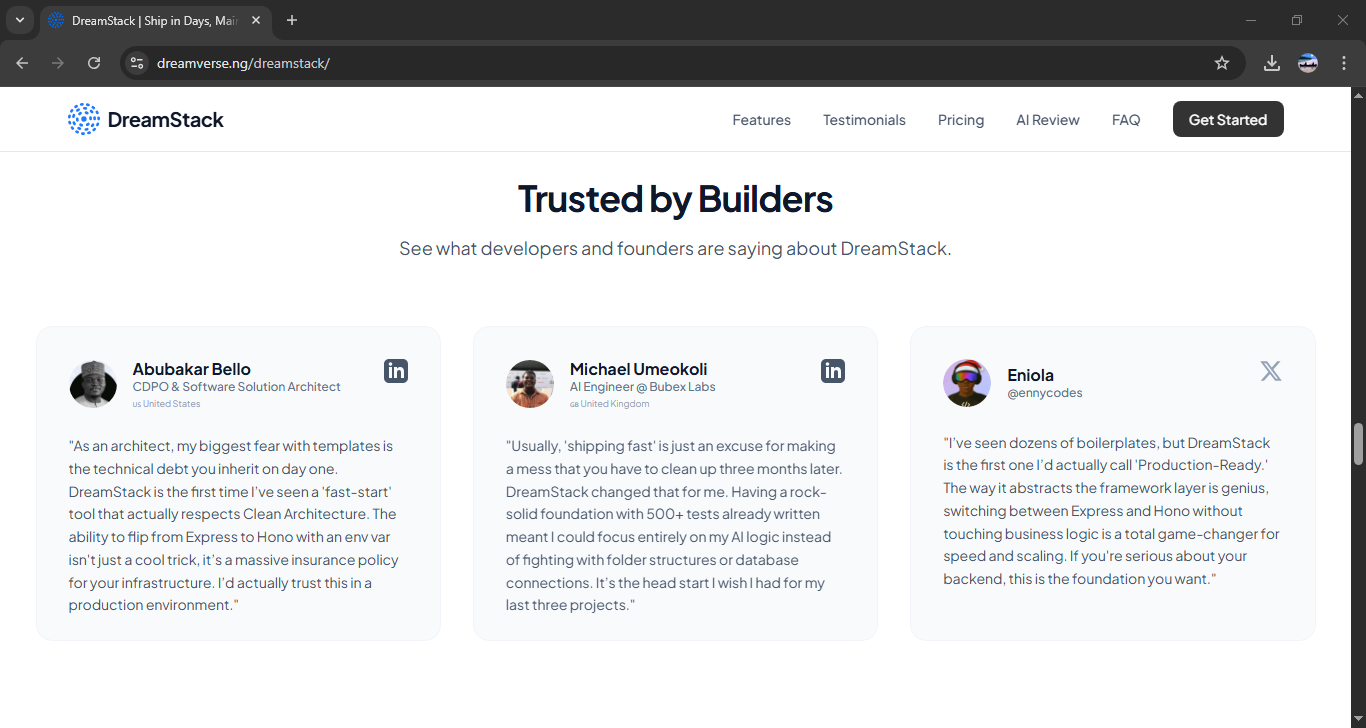Image resolution: width=1366 pixels, height=728 pixels.
Task: Open the browser downloads icon
Action: click(1271, 62)
